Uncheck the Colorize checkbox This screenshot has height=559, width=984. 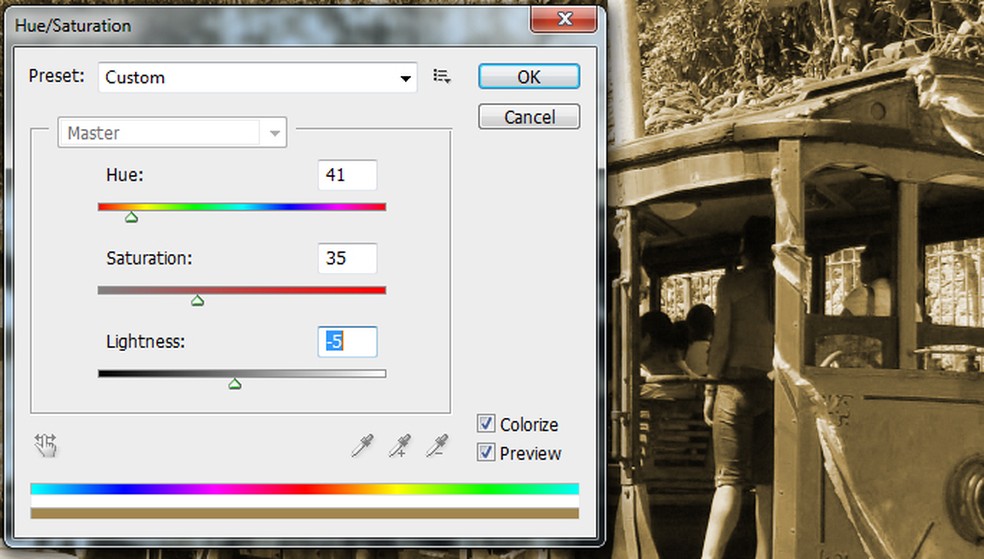click(486, 423)
